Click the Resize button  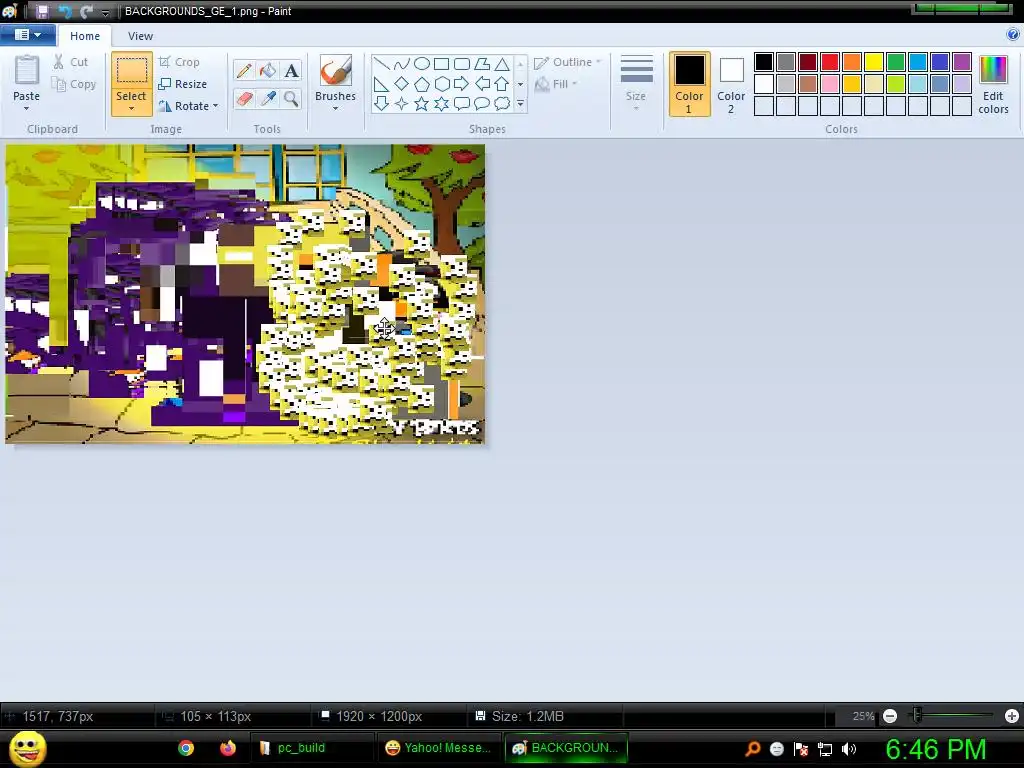click(184, 84)
